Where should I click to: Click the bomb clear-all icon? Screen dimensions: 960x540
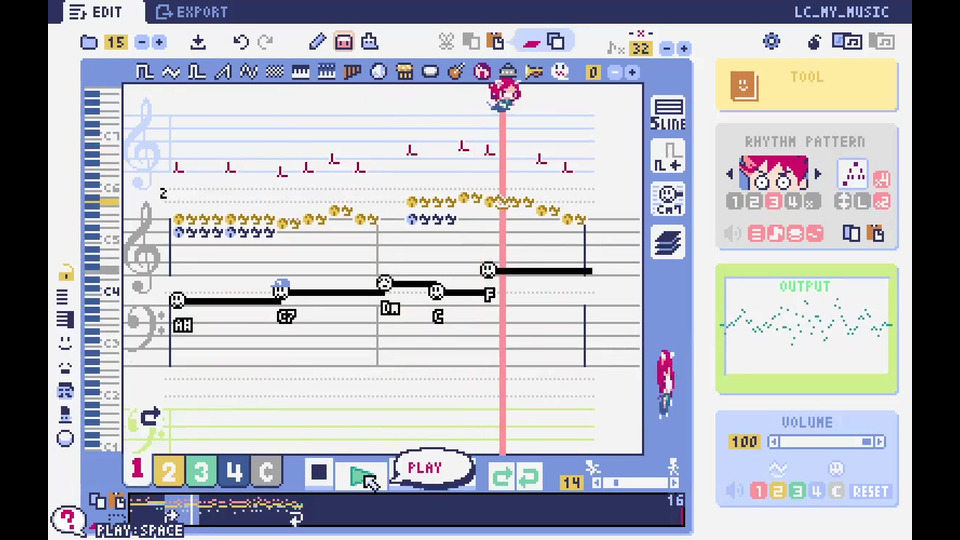814,42
